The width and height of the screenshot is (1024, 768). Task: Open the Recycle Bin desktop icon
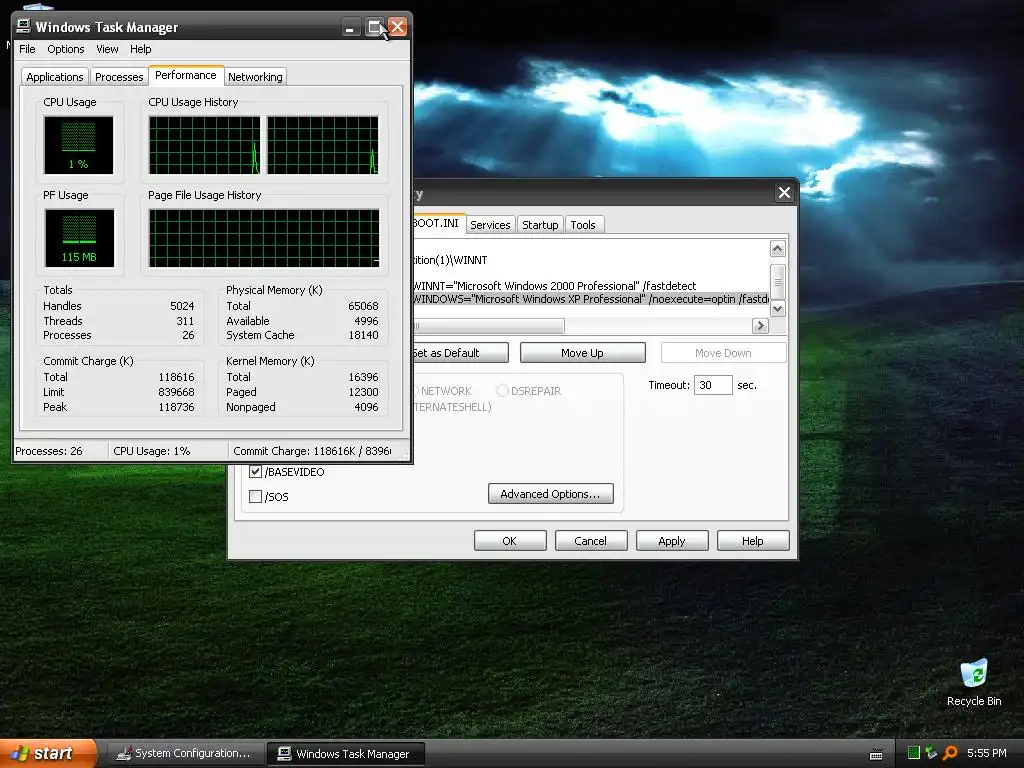pyautogui.click(x=974, y=682)
